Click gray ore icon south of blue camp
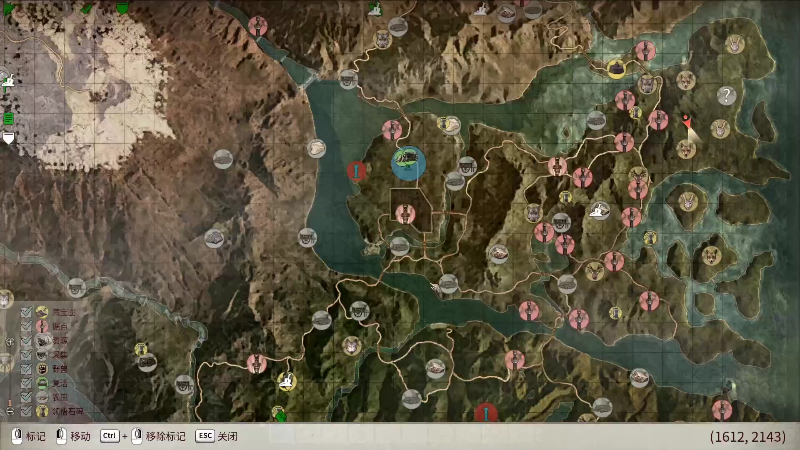Viewport: 800px width, 450px height. tap(399, 246)
